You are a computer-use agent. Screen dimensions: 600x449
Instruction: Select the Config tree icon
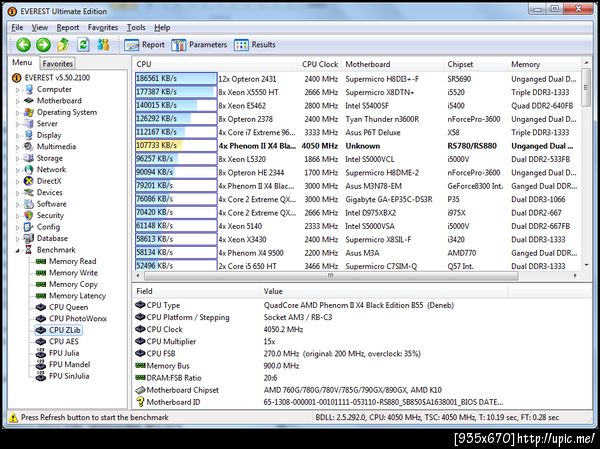[x=29, y=227]
